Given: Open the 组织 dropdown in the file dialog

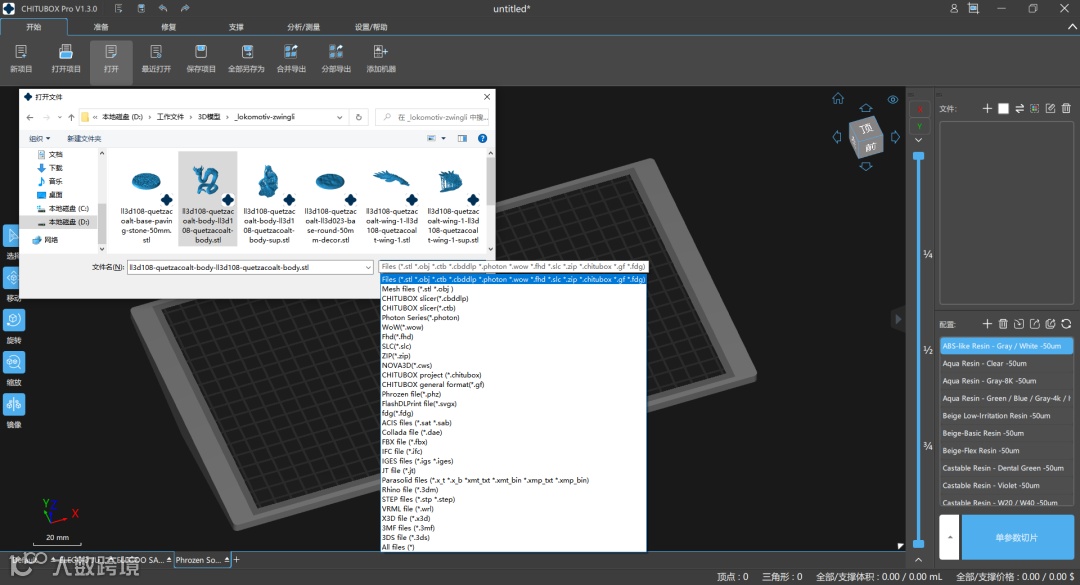Looking at the screenshot, I should 39,138.
